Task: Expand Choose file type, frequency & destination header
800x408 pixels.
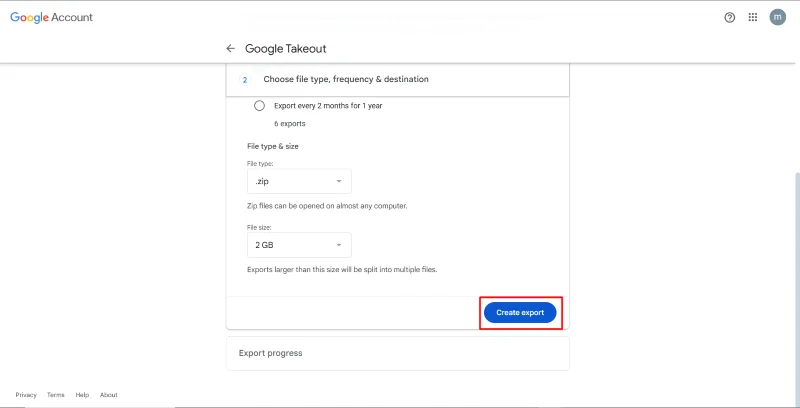Action: pos(397,80)
